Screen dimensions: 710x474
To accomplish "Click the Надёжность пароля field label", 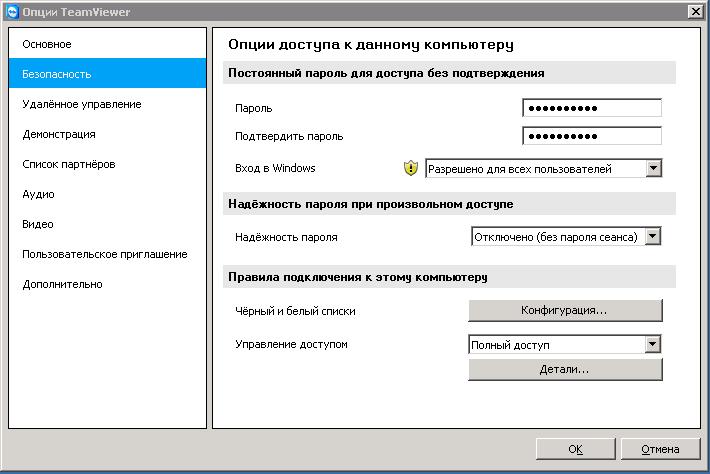I will [286, 237].
